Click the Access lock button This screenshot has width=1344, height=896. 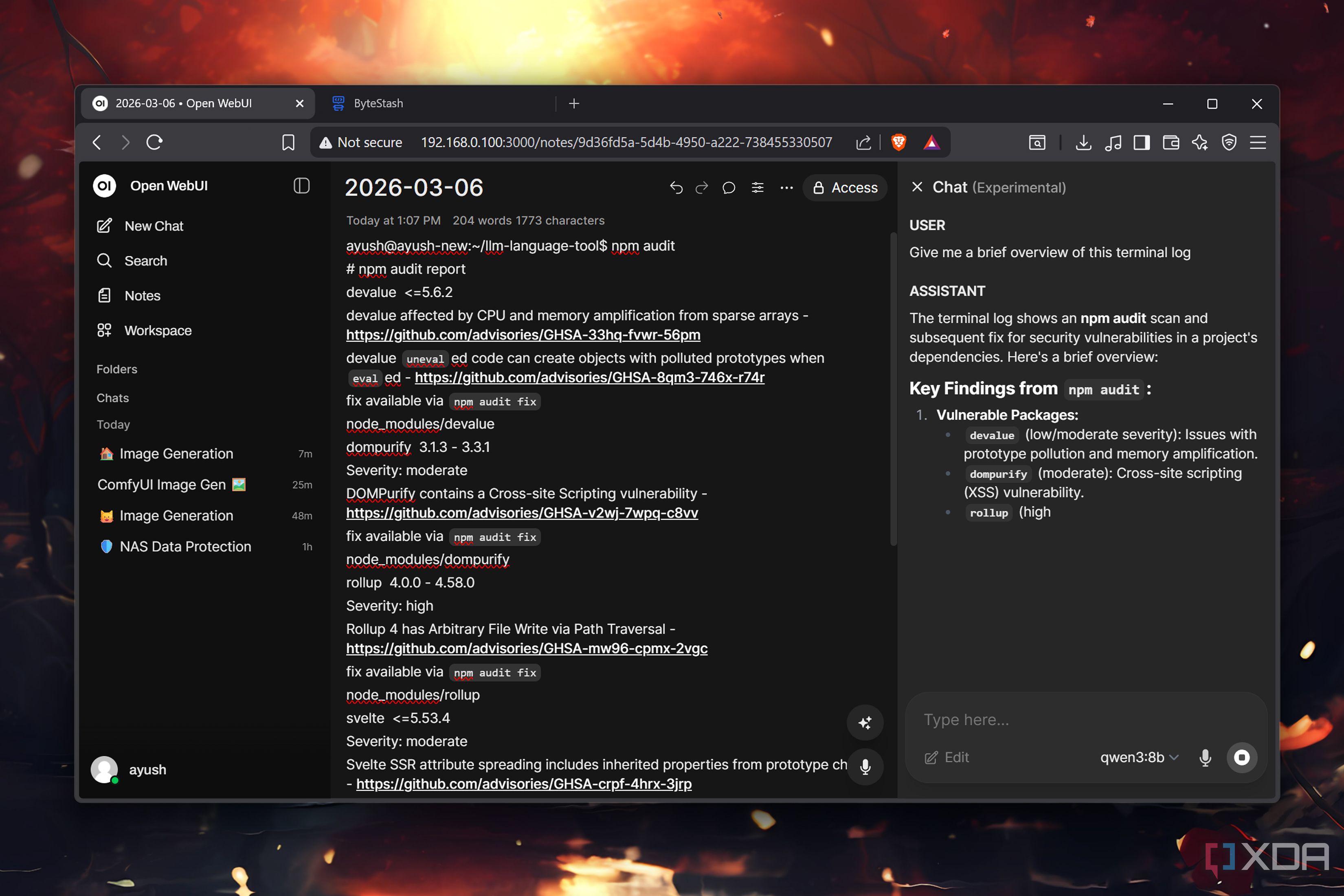click(x=845, y=187)
